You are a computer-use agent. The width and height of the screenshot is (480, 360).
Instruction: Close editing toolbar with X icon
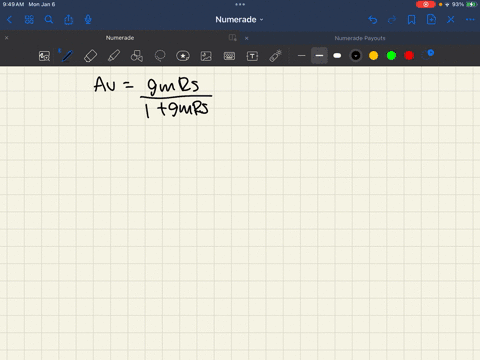[451, 20]
